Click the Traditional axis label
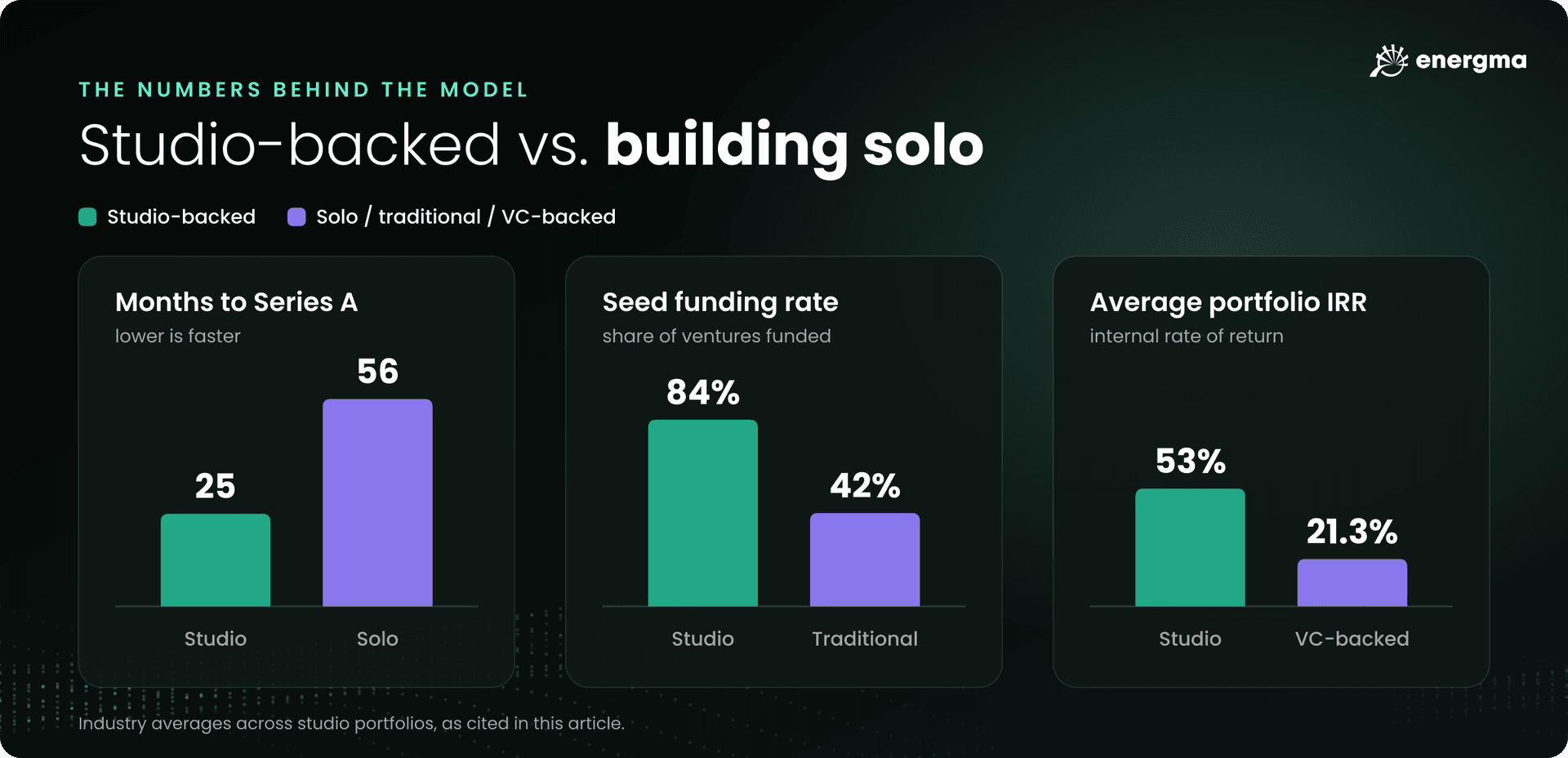Viewport: 1568px width, 758px height. click(x=865, y=639)
